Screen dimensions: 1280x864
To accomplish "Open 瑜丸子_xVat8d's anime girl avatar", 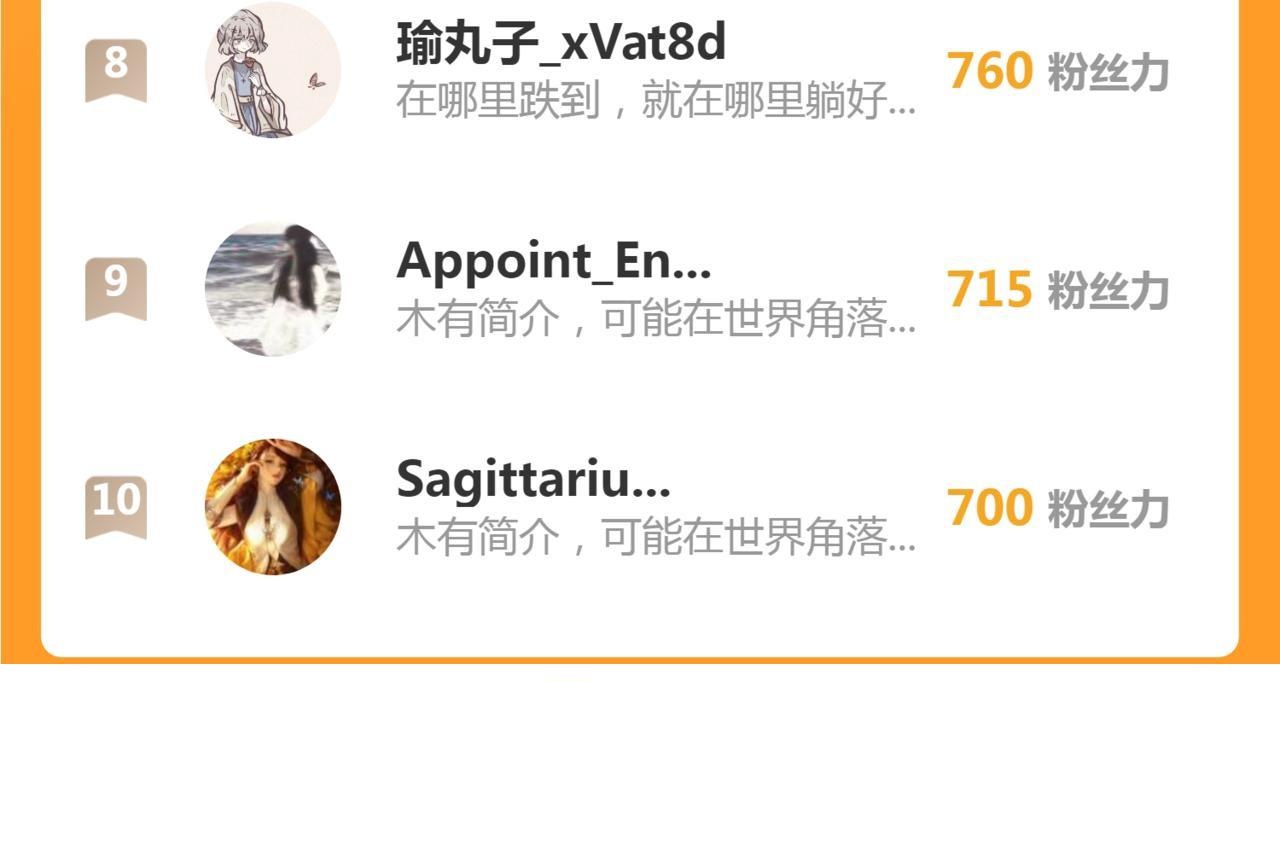I will tap(273, 70).
